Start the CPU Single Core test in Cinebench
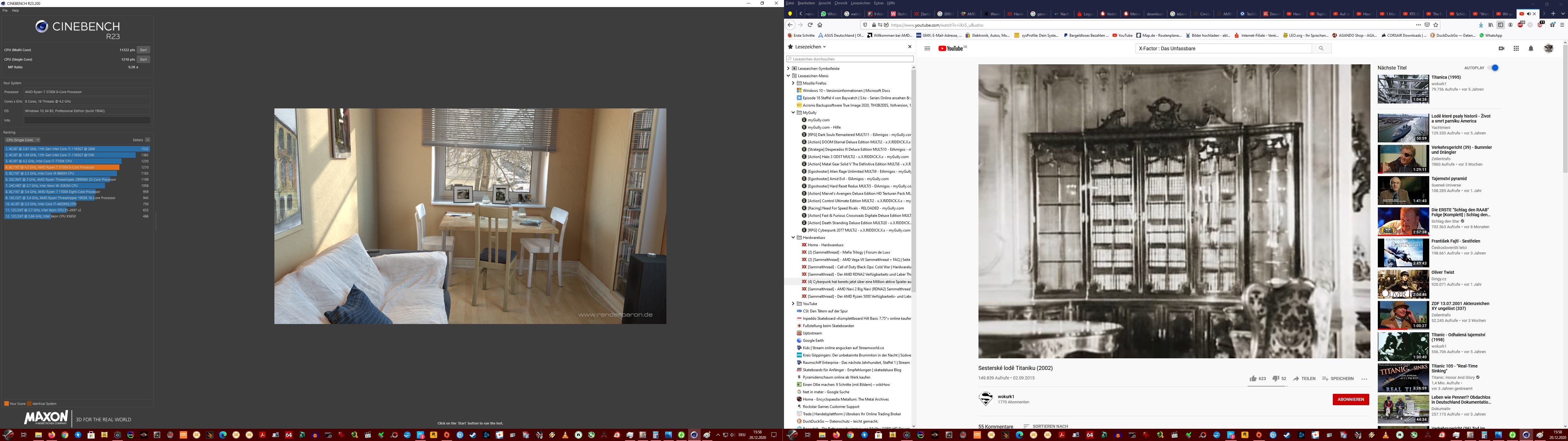1568x441 pixels. (x=143, y=59)
